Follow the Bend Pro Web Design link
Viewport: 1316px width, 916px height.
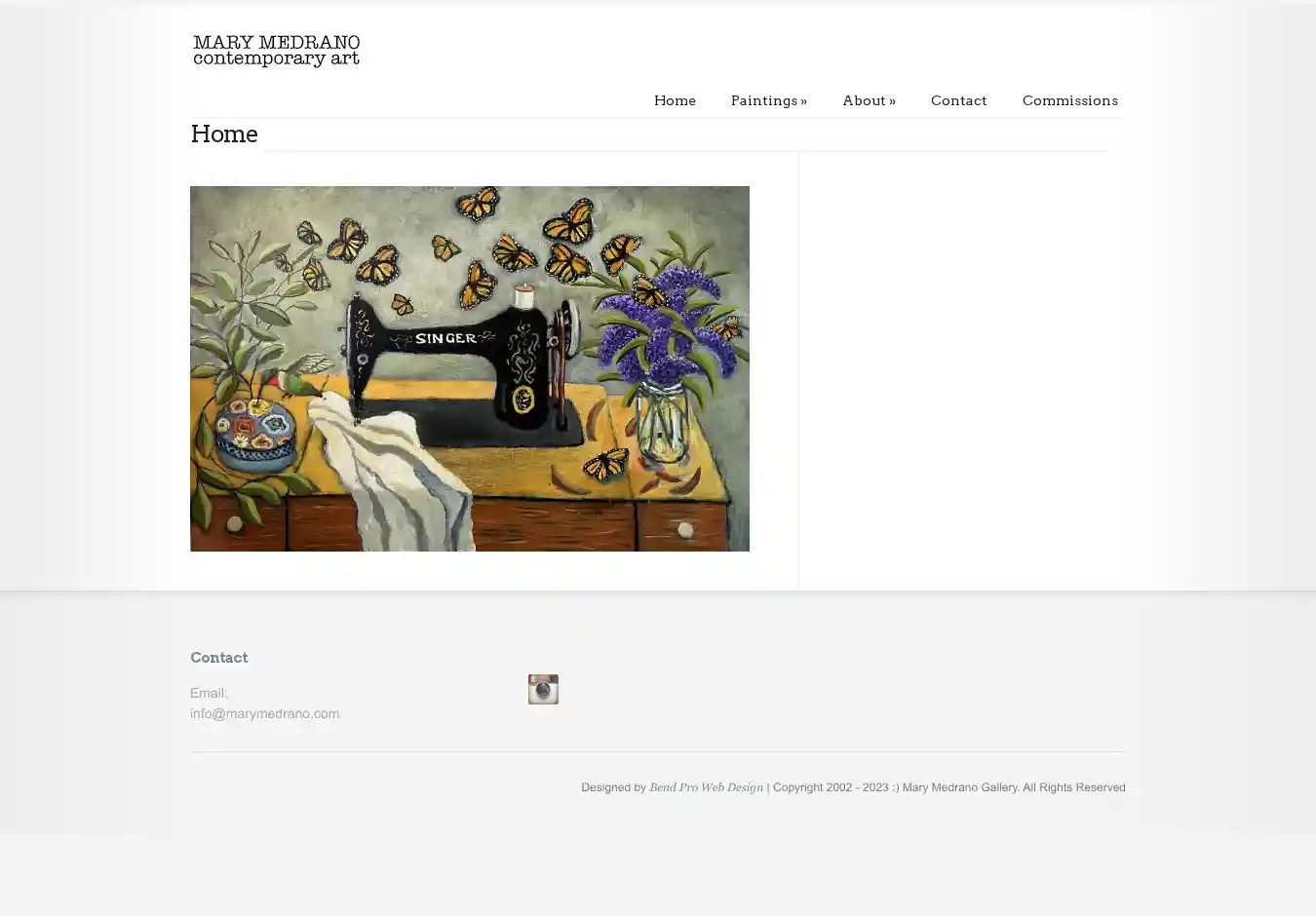[706, 787]
